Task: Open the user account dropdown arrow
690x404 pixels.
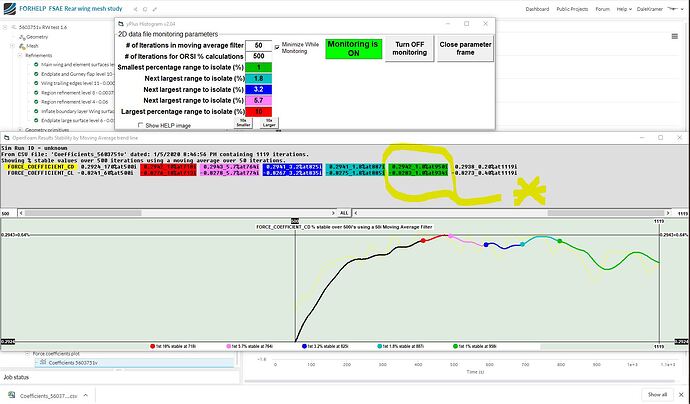Action: pyautogui.click(x=683, y=9)
